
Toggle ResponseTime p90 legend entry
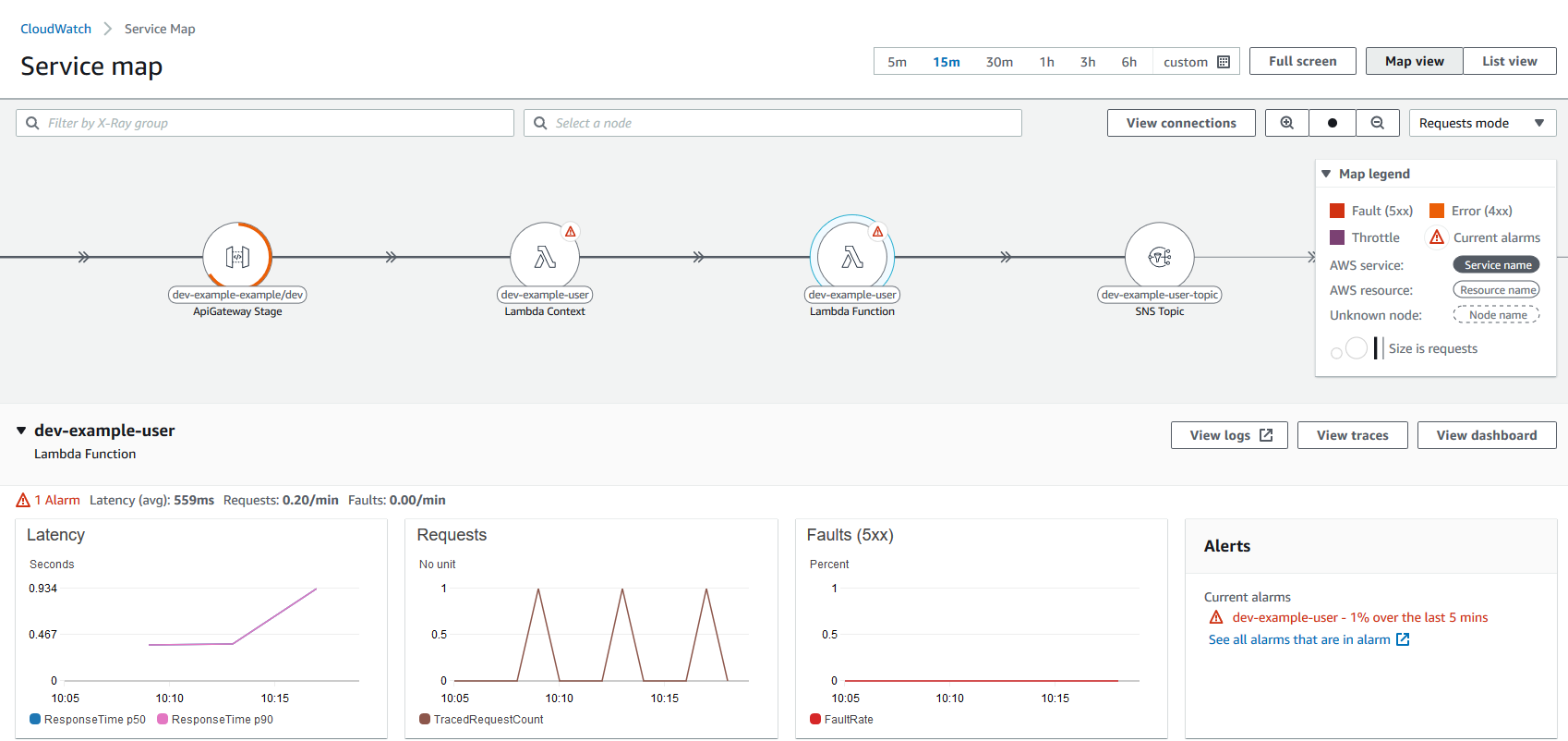(x=215, y=719)
